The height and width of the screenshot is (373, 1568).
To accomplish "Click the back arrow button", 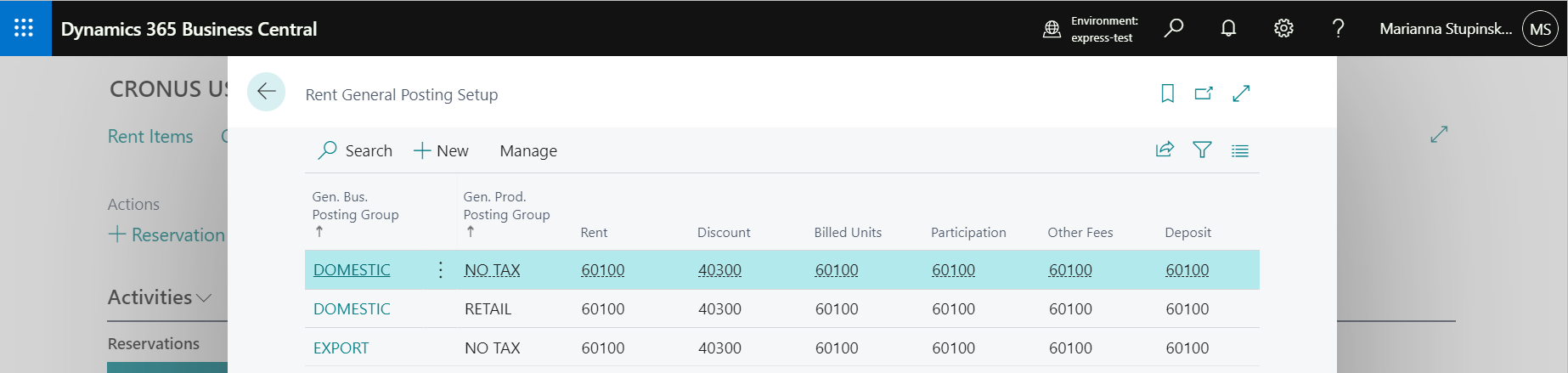I will 266,92.
